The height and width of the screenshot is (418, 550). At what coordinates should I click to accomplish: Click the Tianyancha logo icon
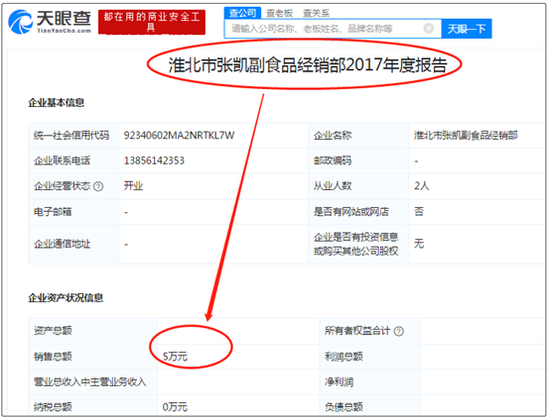pyautogui.click(x=20, y=22)
